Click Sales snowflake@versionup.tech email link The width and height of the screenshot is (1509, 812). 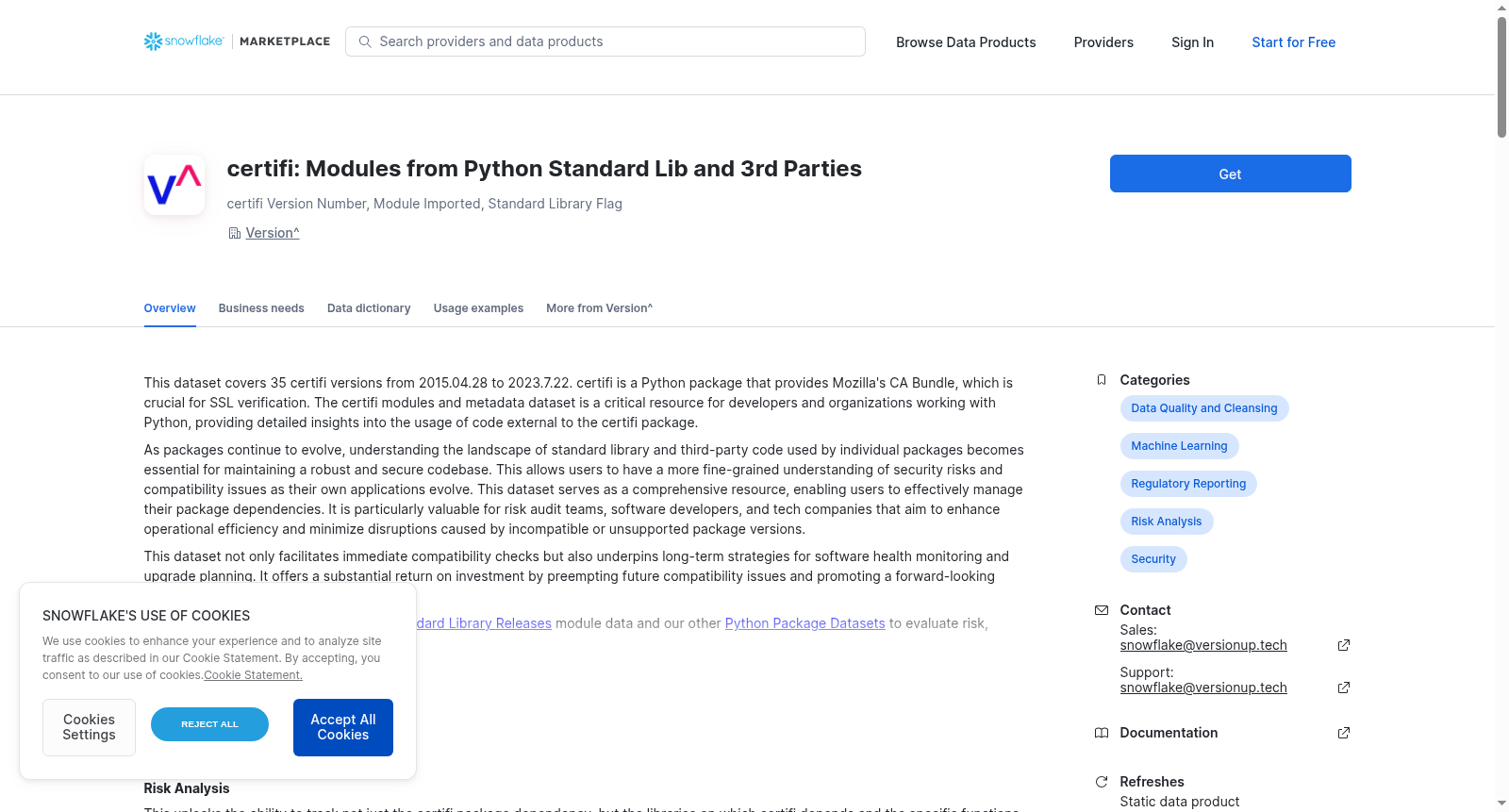(x=1203, y=645)
